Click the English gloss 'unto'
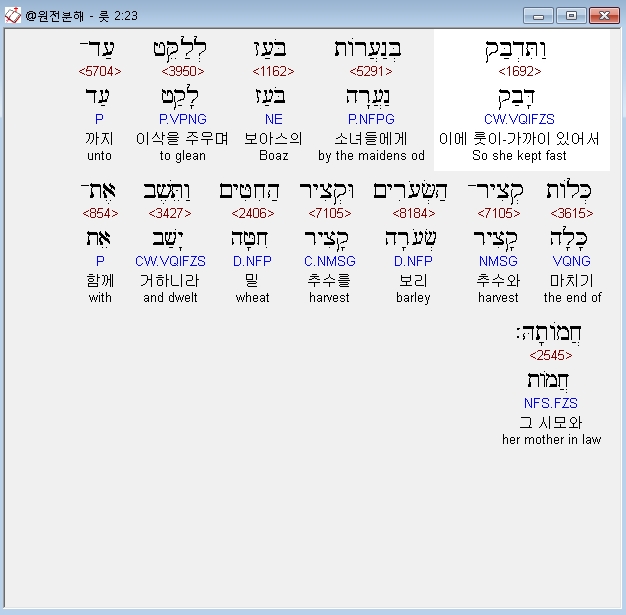Image resolution: width=626 pixels, height=615 pixels. (99, 156)
